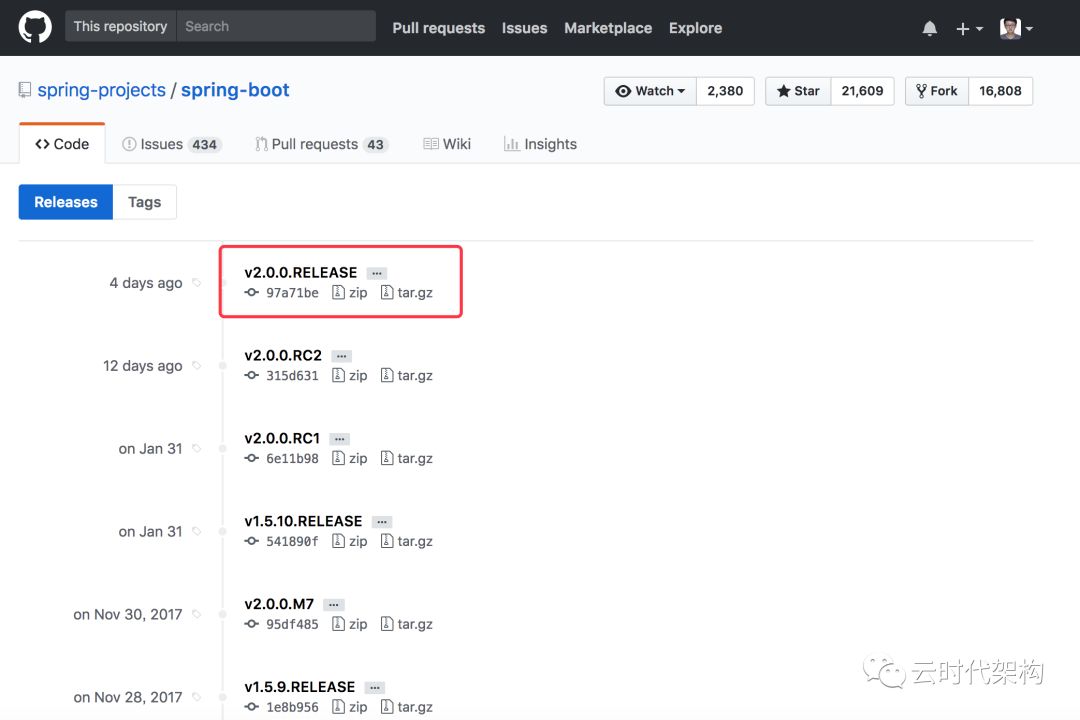Open the v1.5.10.RELEASE tag
Viewport: 1080px width, 720px height.
(303, 521)
